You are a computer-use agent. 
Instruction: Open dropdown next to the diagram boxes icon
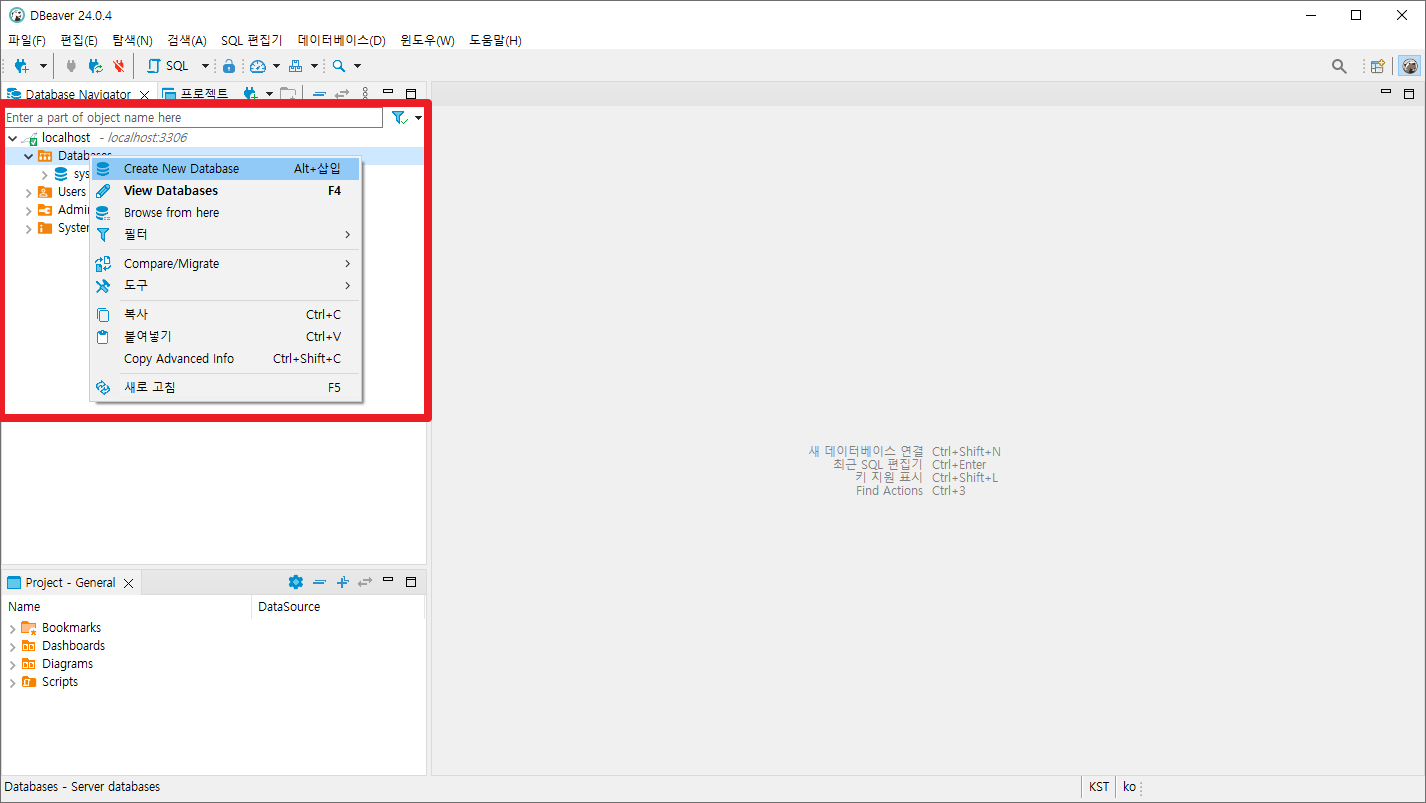[314, 66]
